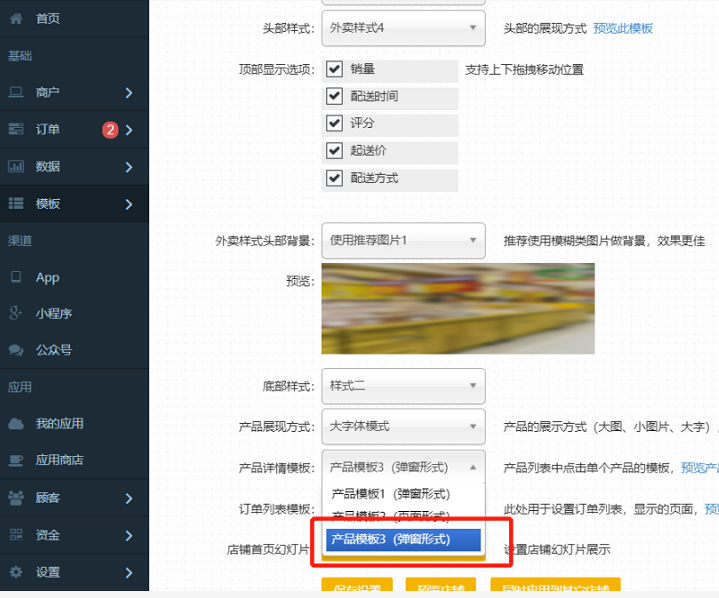Open the 底部样式 dropdown showing 样式二
This screenshot has width=719, height=598.
pos(403,386)
